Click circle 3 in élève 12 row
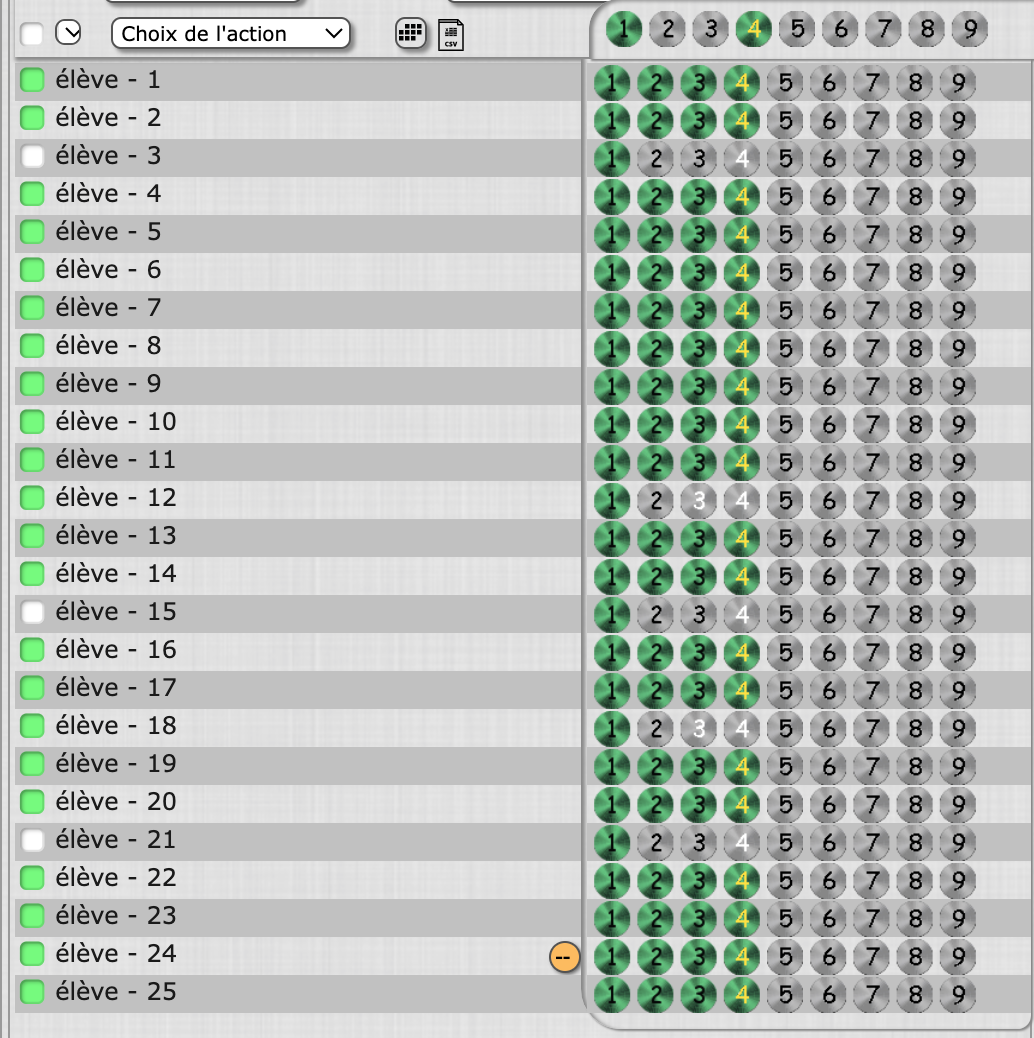Screen dimensions: 1034x1038 click(698, 501)
